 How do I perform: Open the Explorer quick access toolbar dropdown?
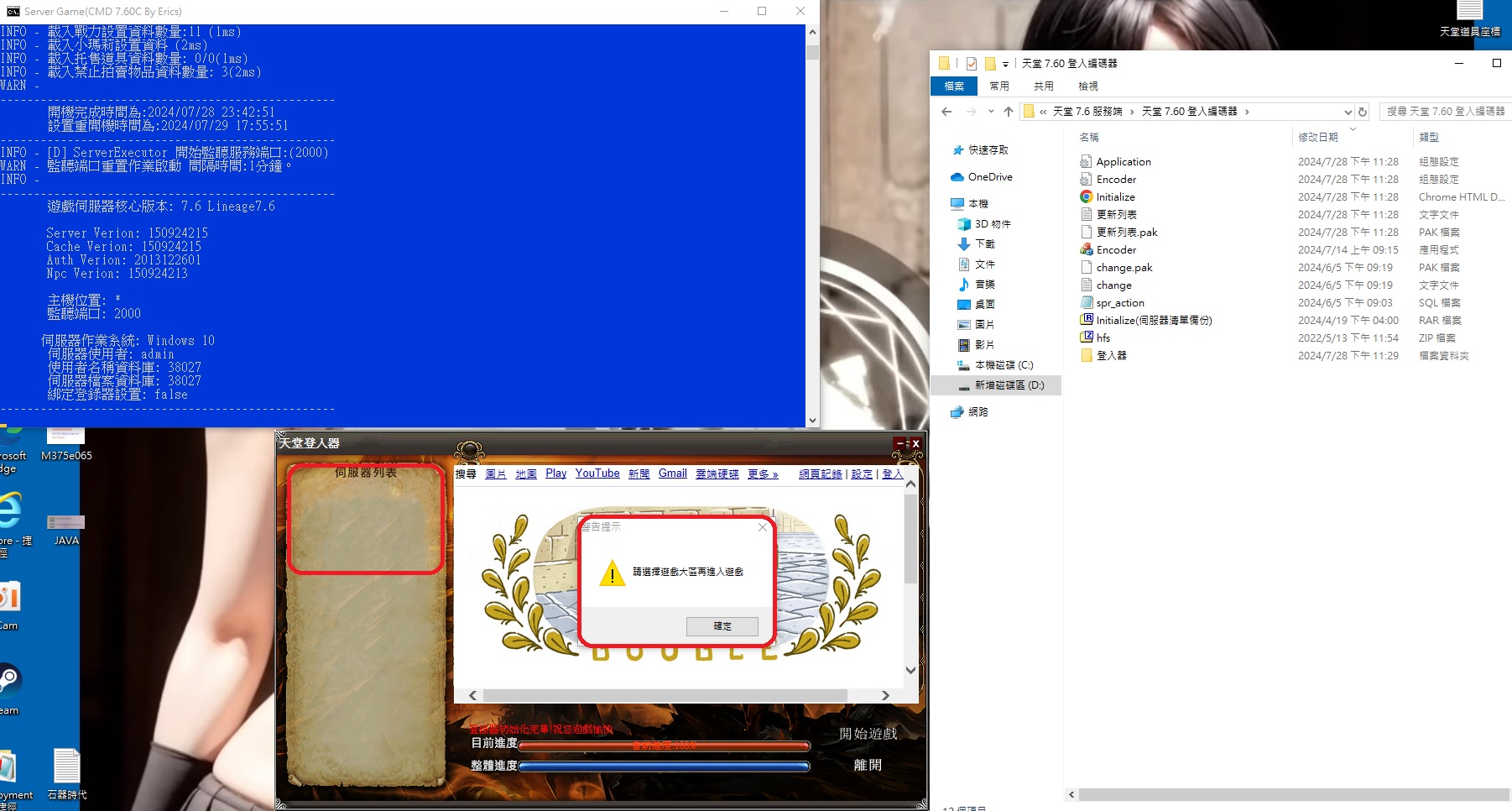pos(1005,64)
